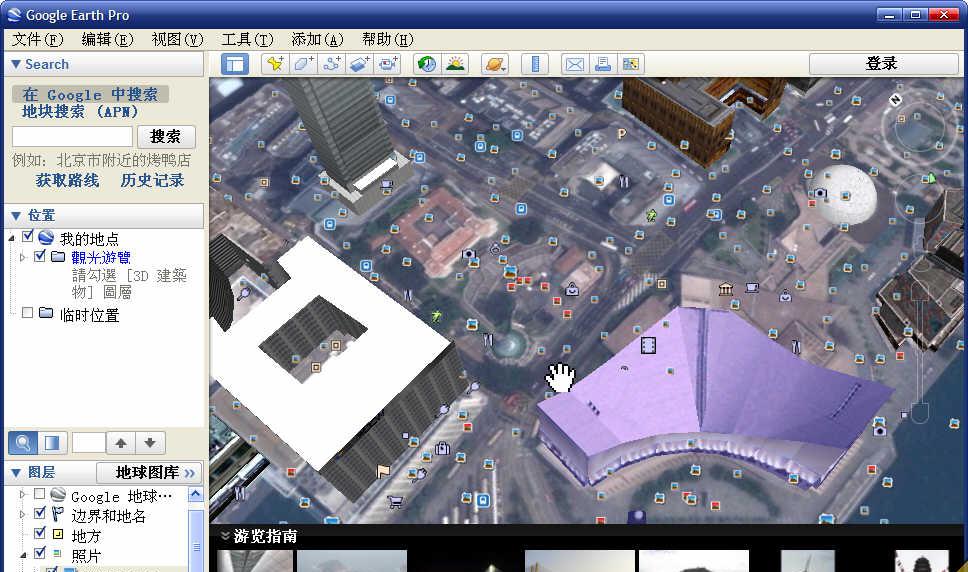Uncheck the 我的地点 checkbox
Screen dimensions: 968x572
28,236
